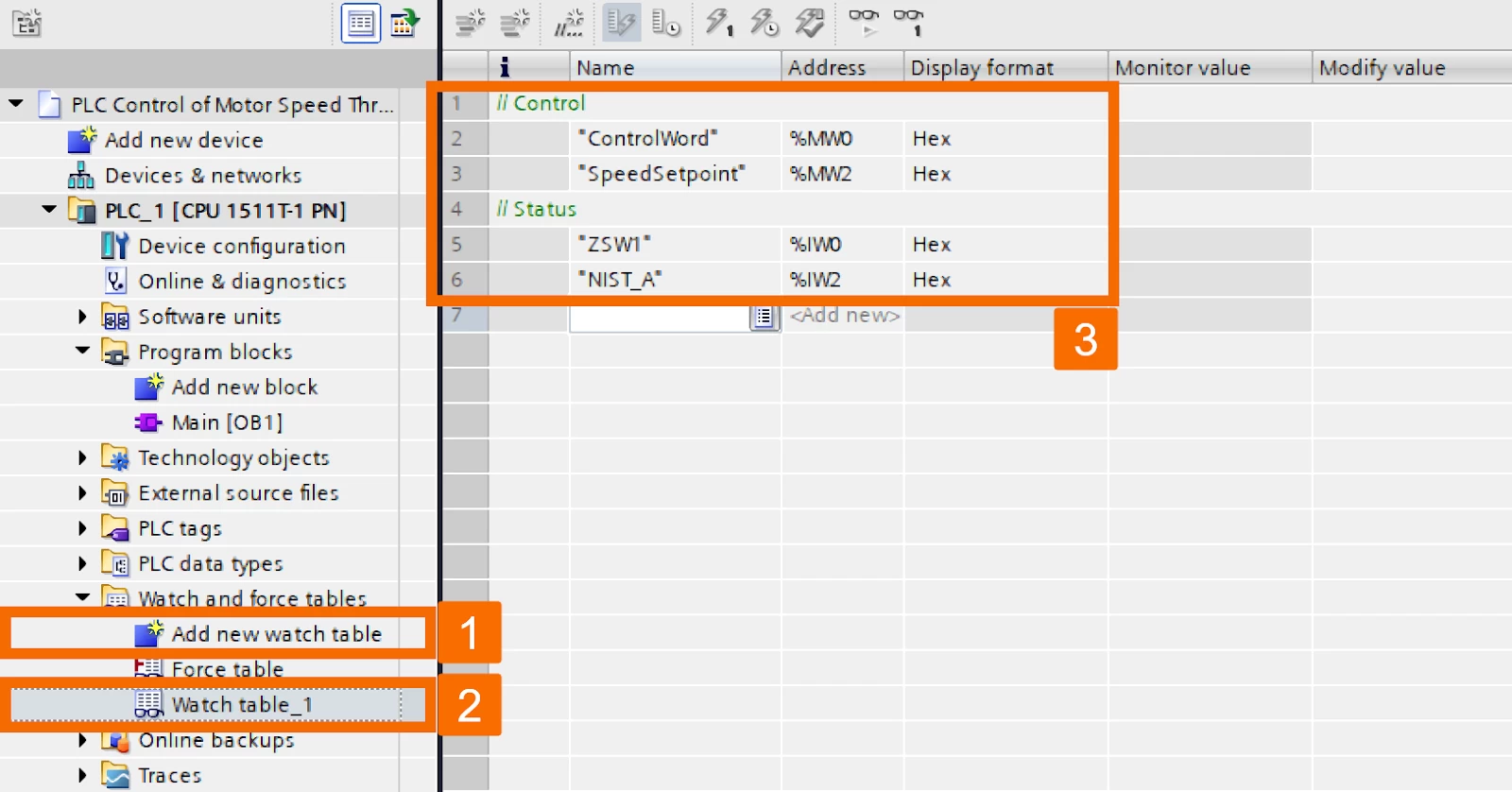Click the overview icon with green arrow
This screenshot has width=1512, height=792.
coord(404,23)
